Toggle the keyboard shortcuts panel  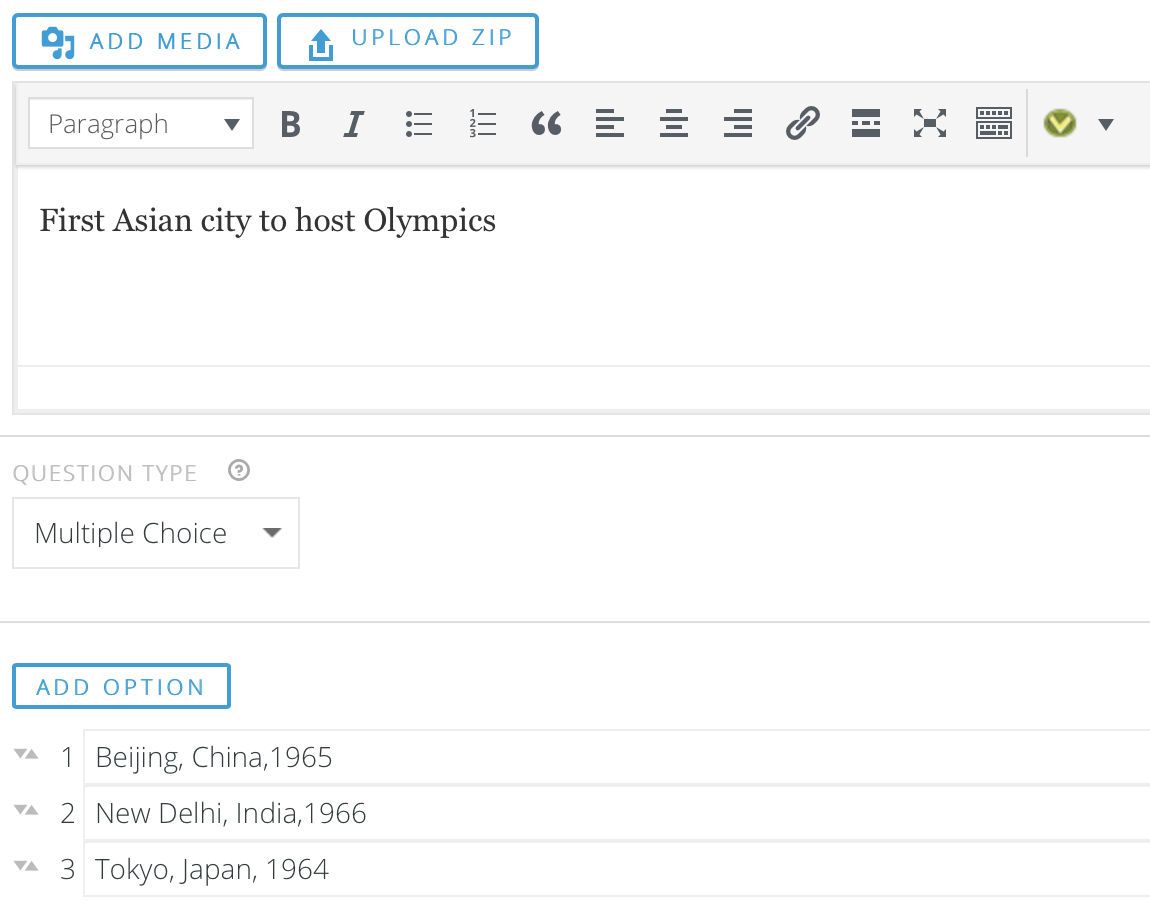coord(994,123)
